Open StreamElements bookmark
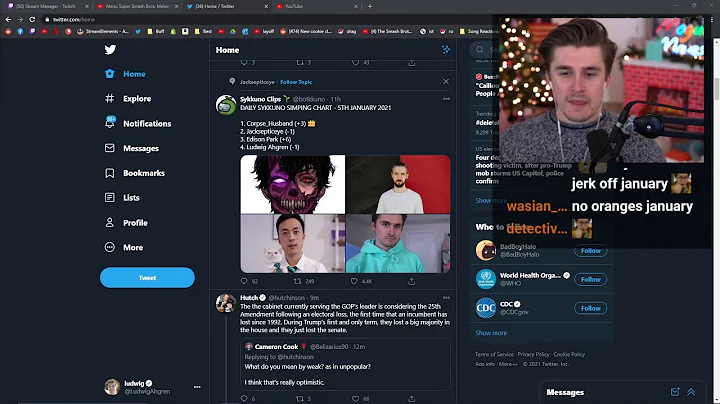Viewport: 720px width, 404px height. (x=103, y=31)
